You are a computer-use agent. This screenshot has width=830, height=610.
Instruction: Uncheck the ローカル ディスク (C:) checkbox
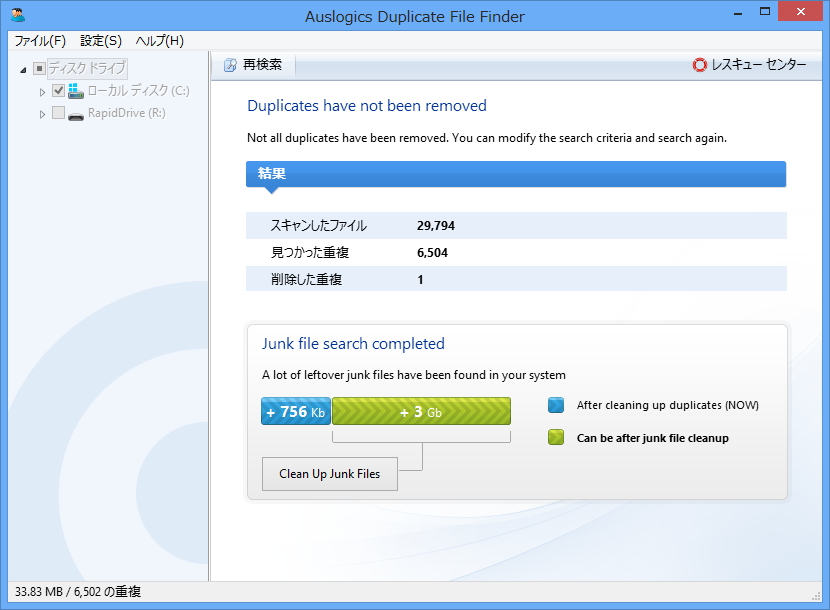[58, 90]
